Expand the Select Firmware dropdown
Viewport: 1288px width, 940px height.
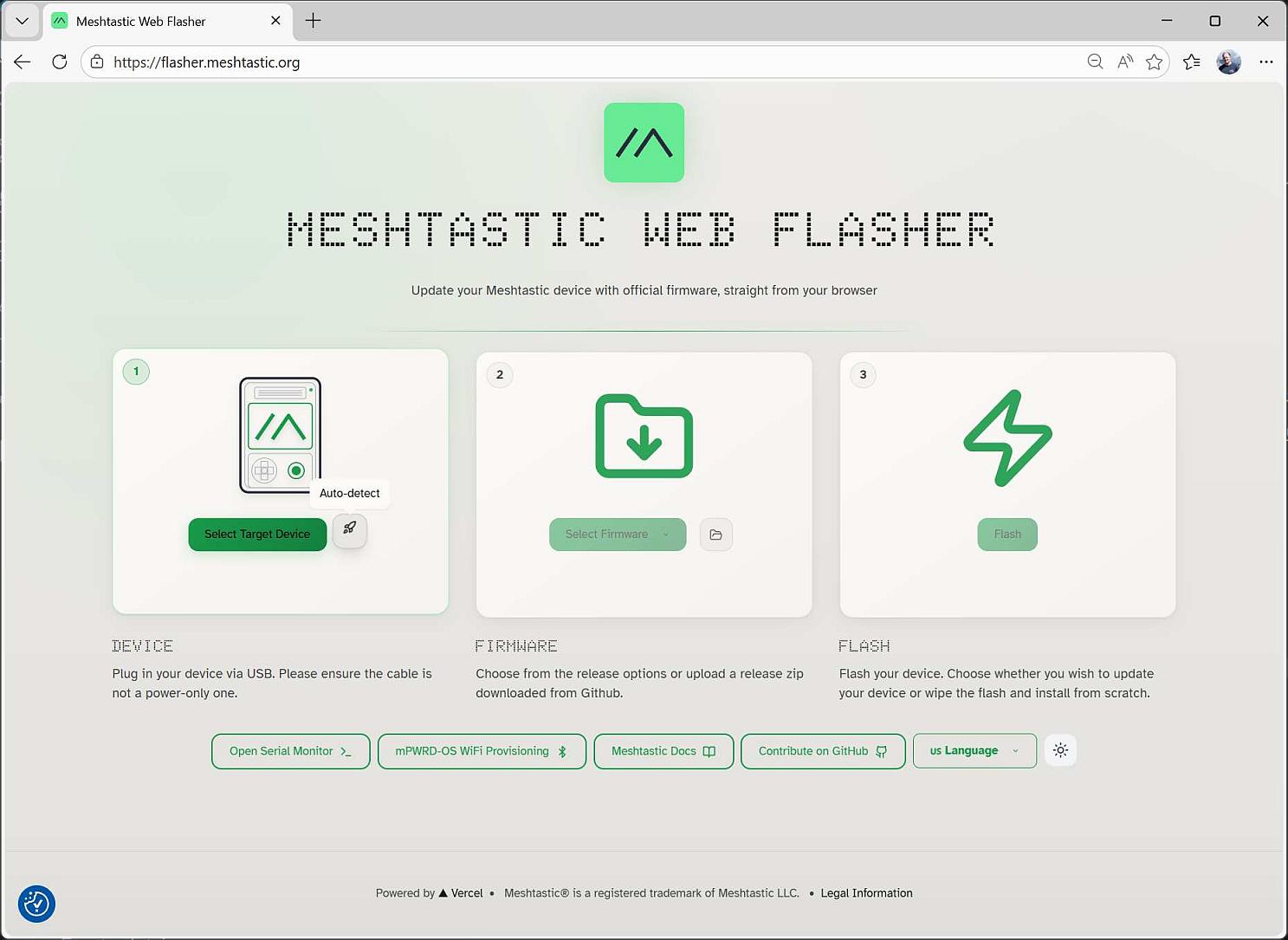click(617, 535)
